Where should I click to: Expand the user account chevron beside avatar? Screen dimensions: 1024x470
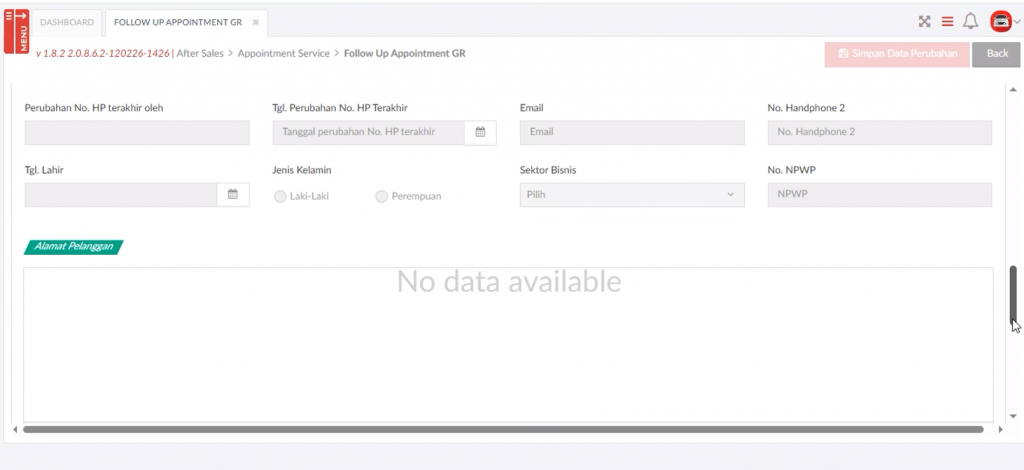(1016, 23)
